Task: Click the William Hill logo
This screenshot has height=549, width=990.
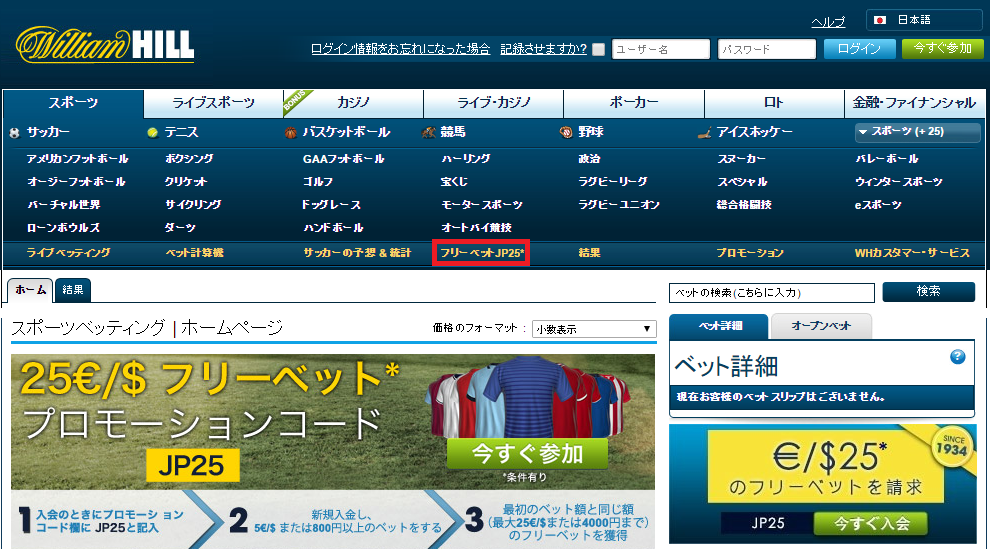Action: [105, 44]
